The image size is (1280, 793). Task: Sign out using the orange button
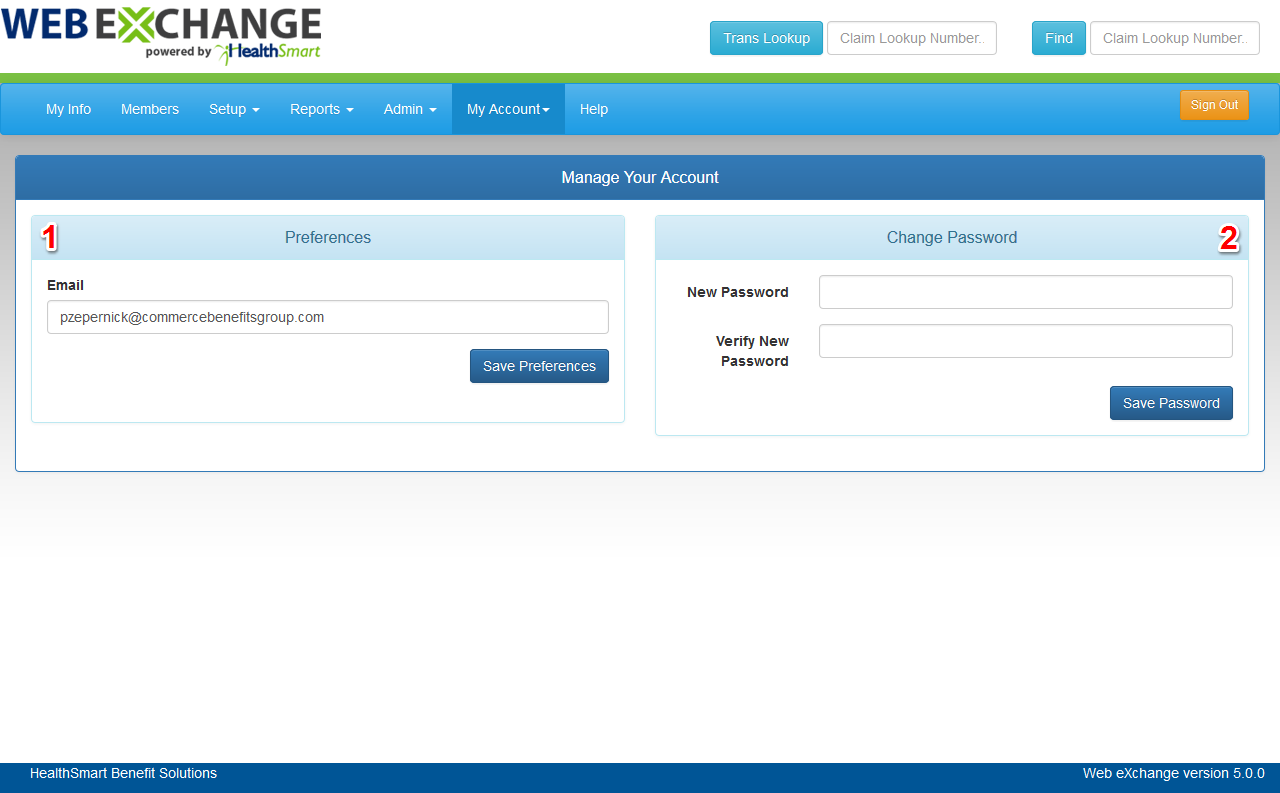(x=1214, y=105)
